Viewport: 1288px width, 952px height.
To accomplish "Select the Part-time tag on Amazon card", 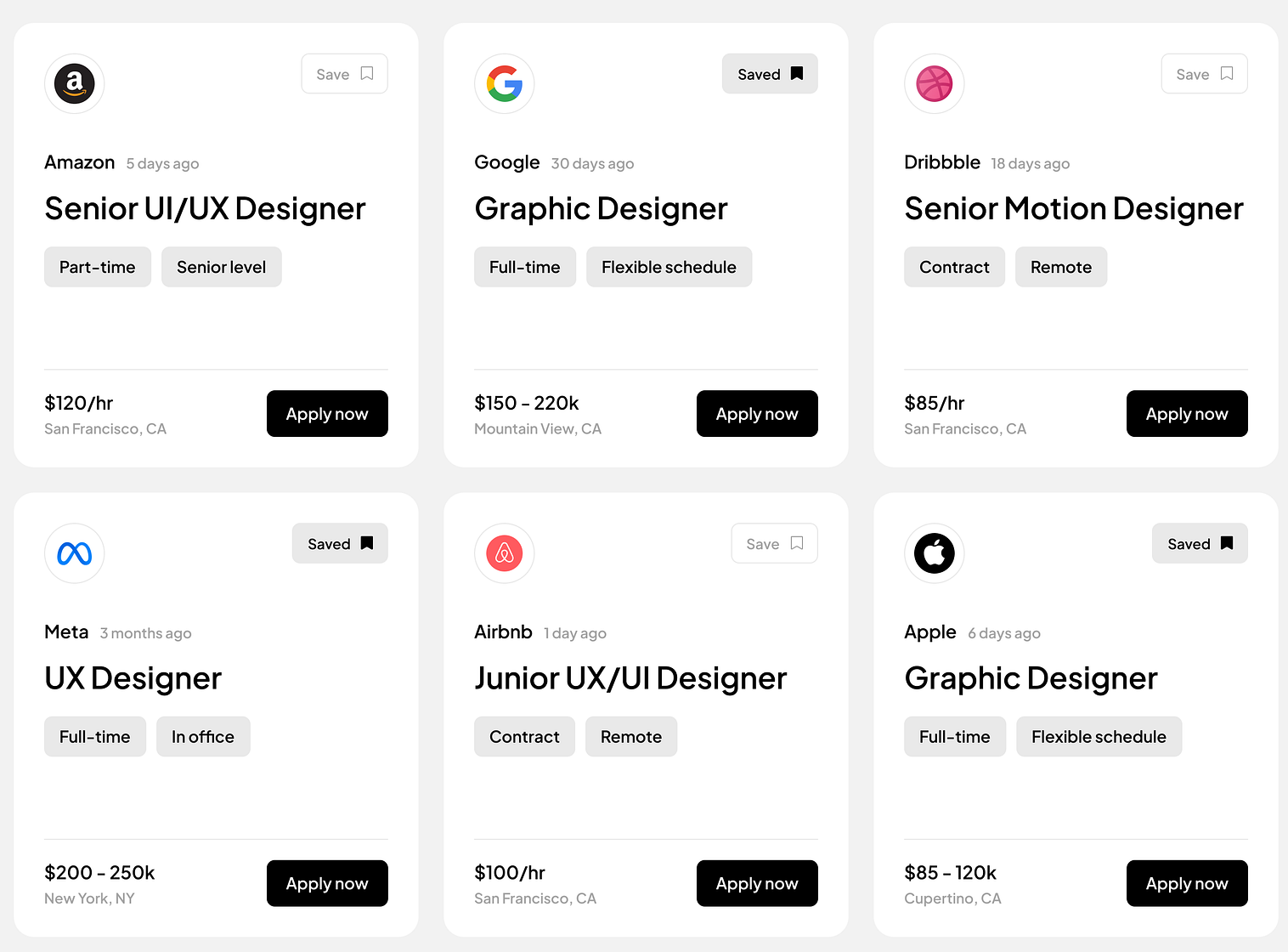I will pyautogui.click(x=98, y=267).
